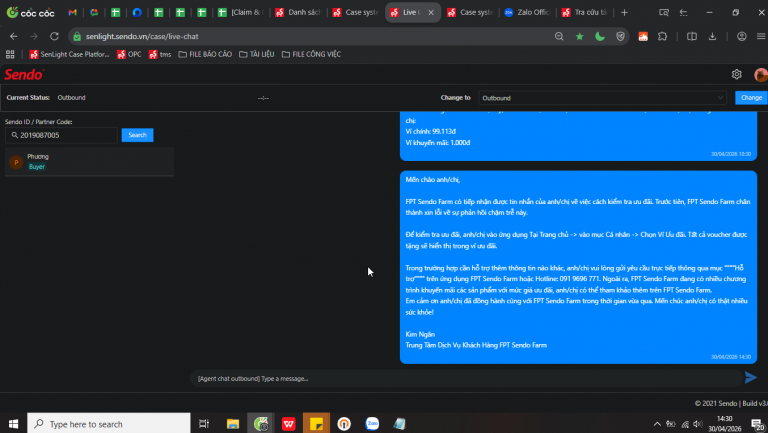Image resolution: width=768 pixels, height=433 pixels.
Task: Click the Search button
Action: click(138, 135)
